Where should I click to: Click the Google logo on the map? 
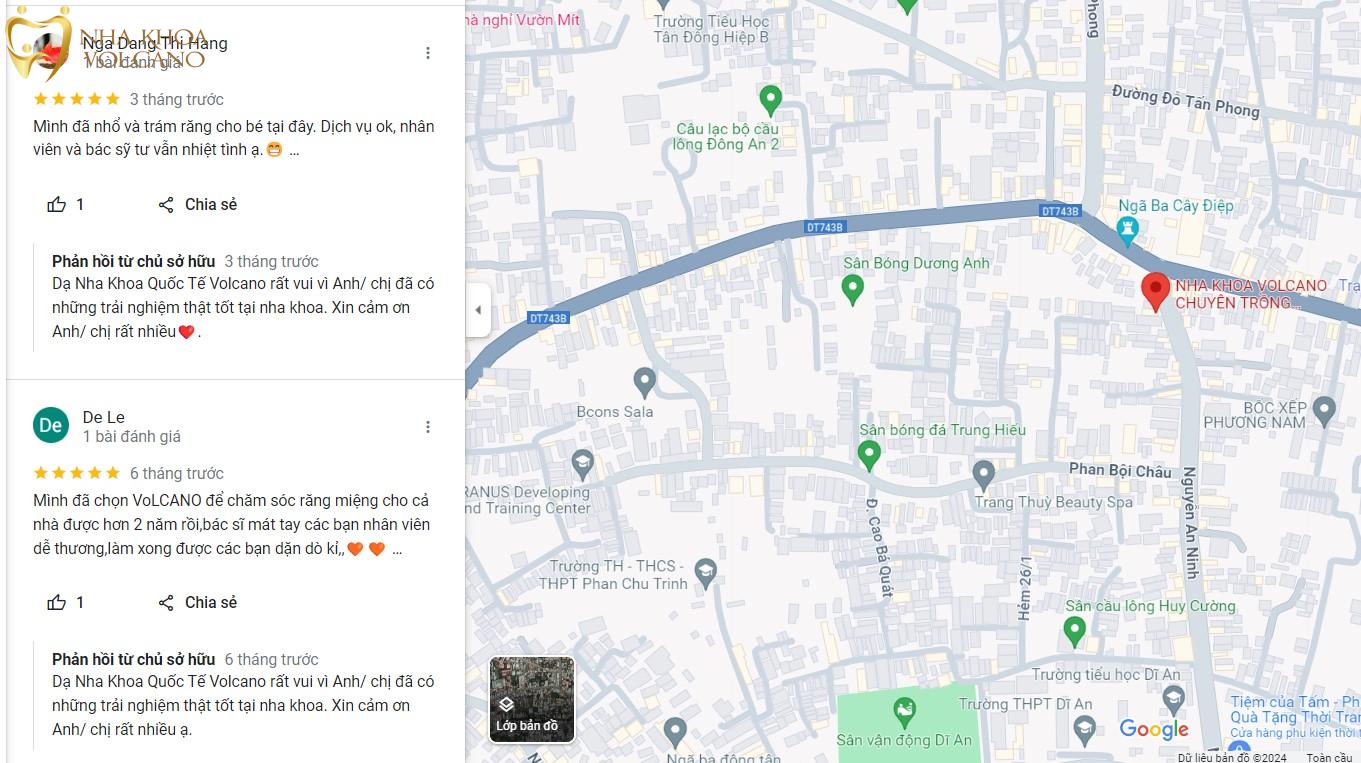pos(1154,729)
